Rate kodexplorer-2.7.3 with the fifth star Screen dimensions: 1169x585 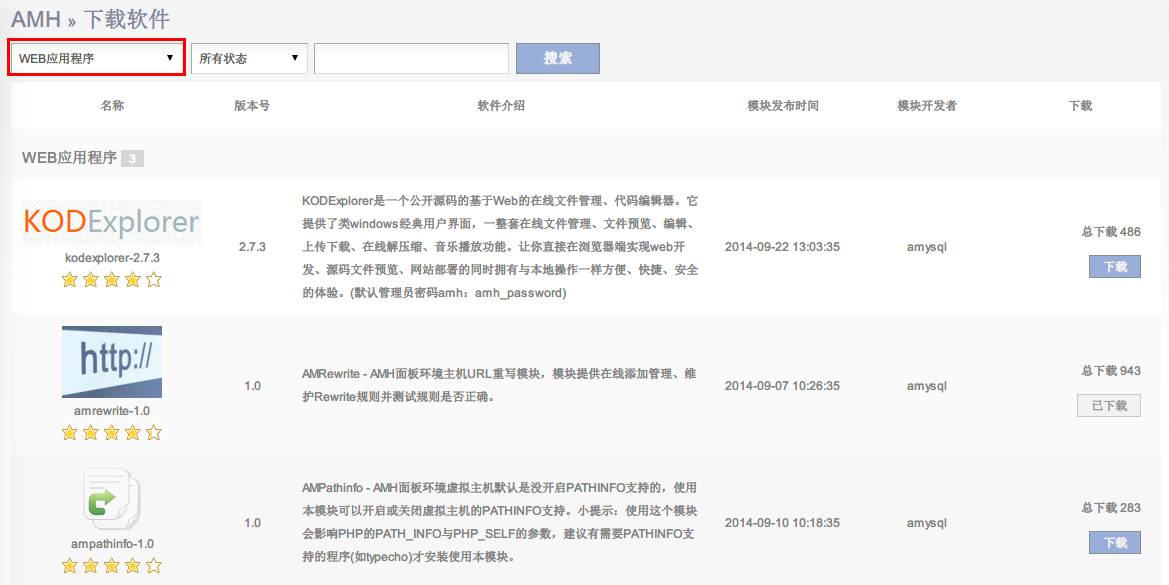click(x=153, y=280)
